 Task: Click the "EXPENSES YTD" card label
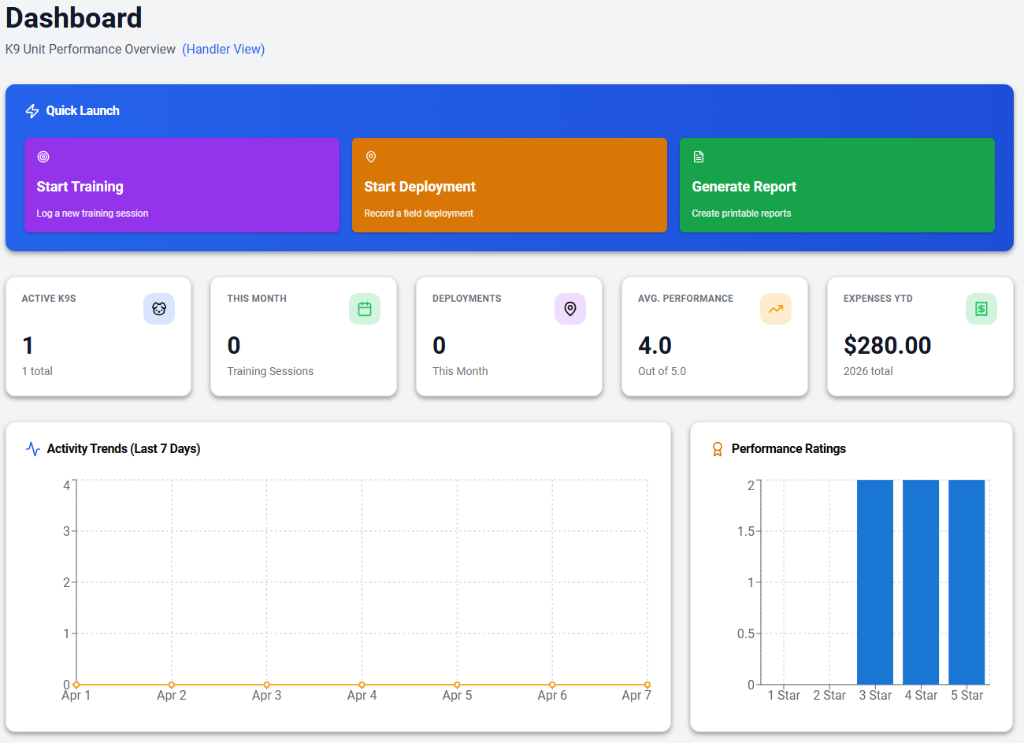click(x=878, y=298)
